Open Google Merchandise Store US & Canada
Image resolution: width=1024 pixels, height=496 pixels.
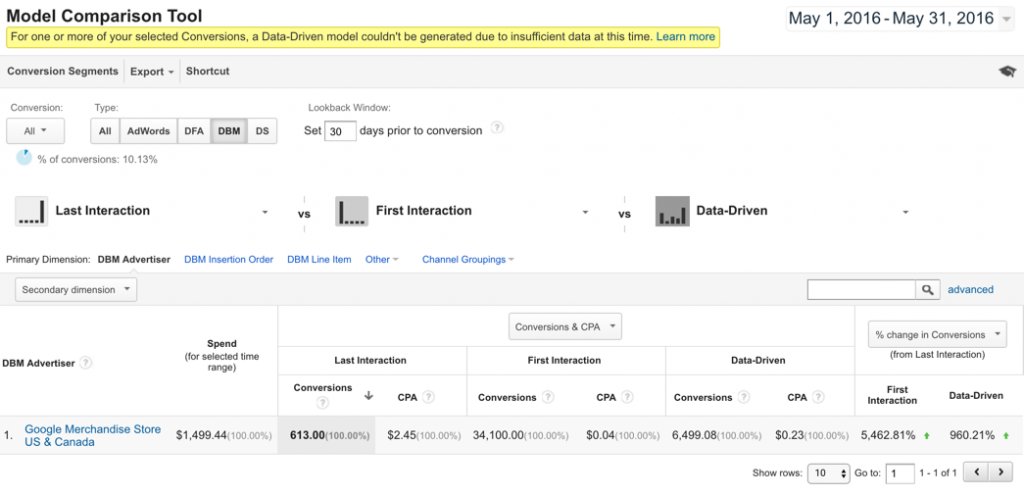[x=93, y=435]
